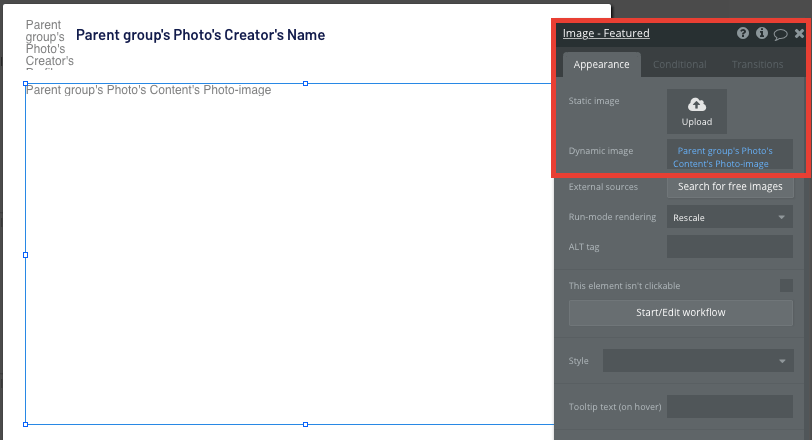Viewport: 812px width, 440px height.
Task: Switch to the Transitions tab
Action: (x=757, y=64)
